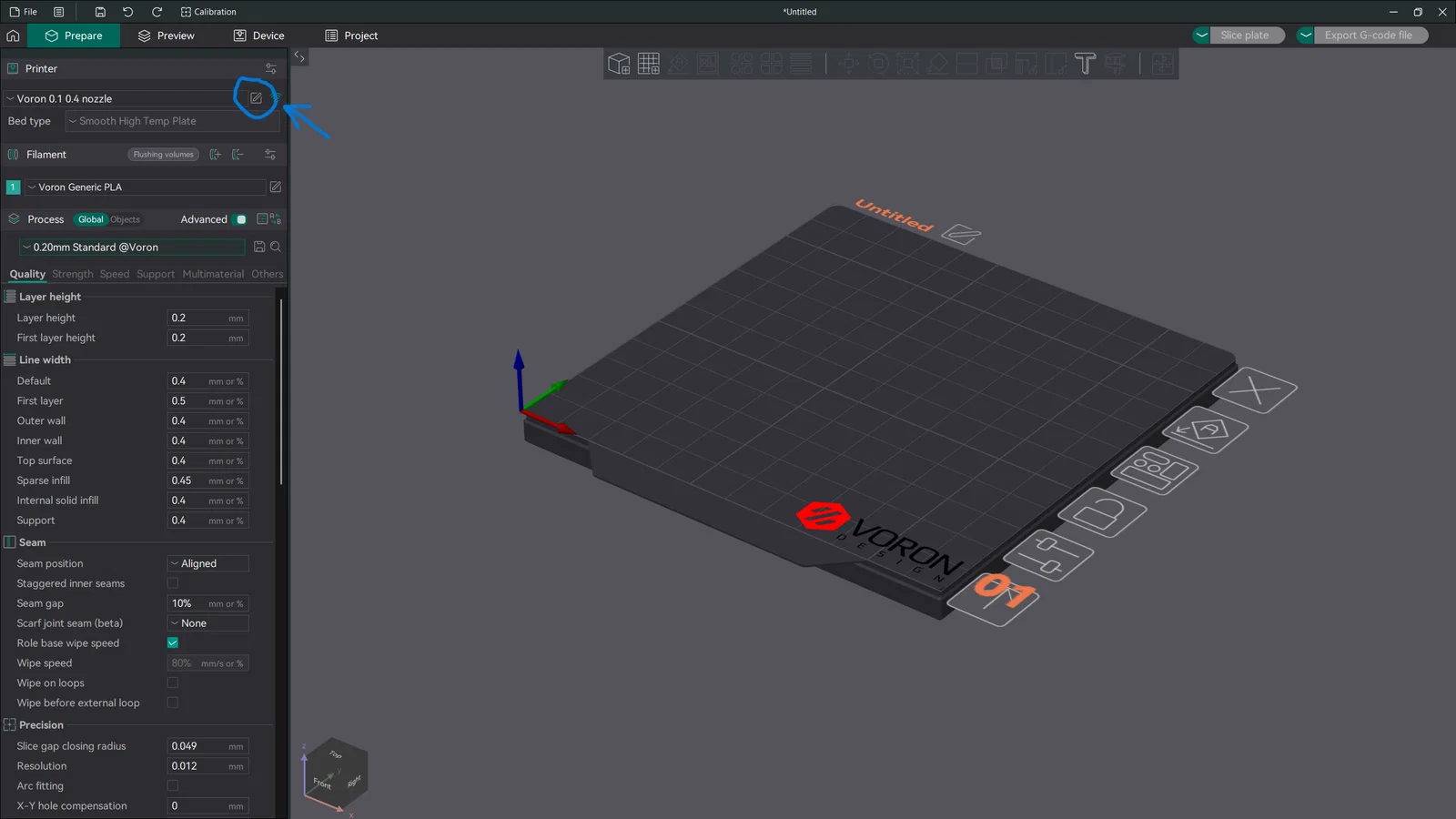
Task: Disable the Role base wipe speed checkbox
Action: [x=173, y=642]
